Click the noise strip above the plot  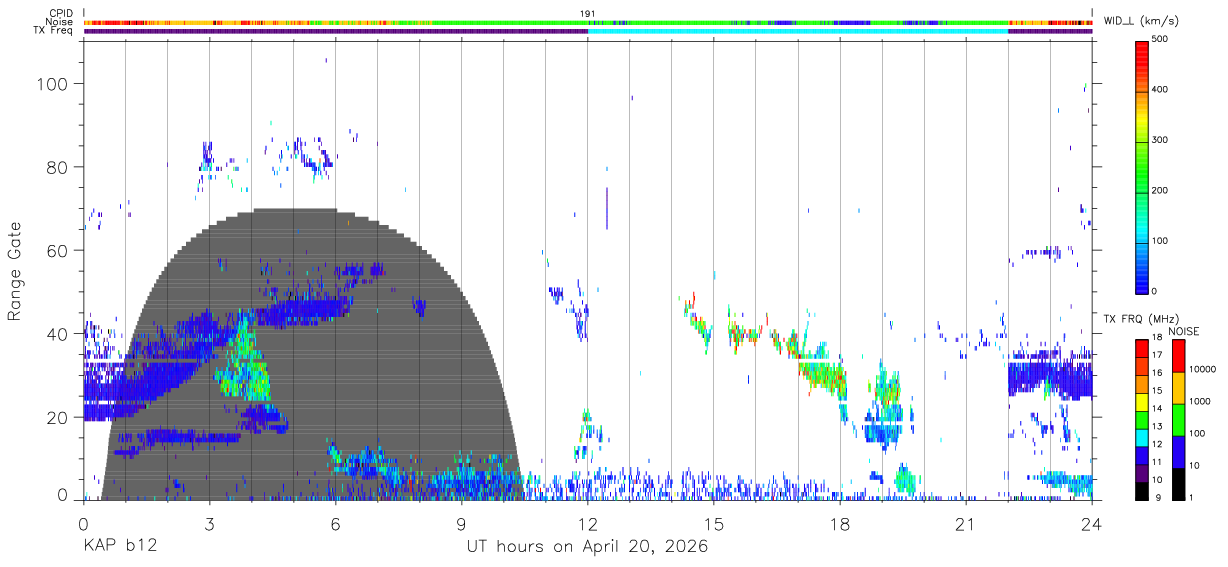(x=587, y=22)
